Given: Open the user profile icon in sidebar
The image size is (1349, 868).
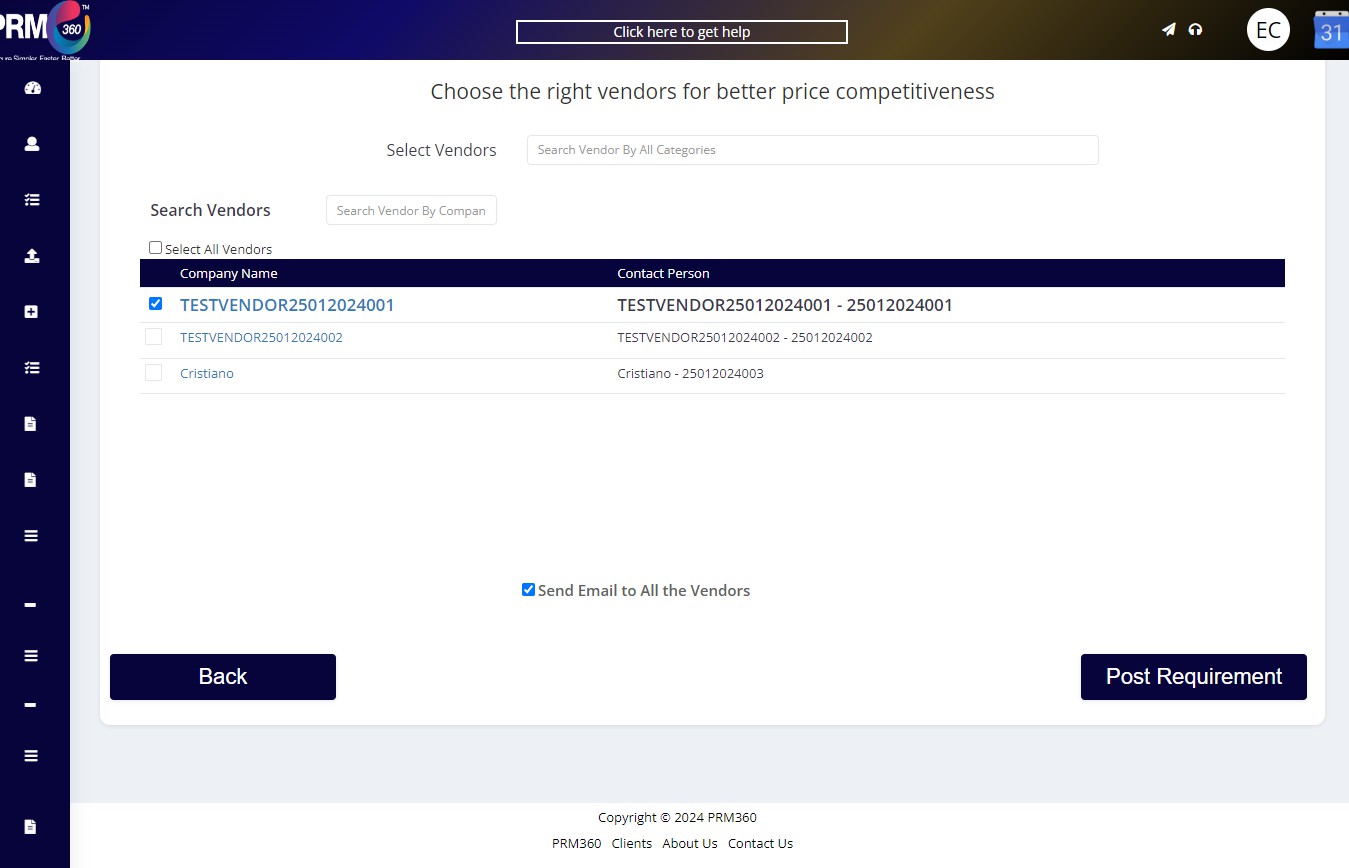Looking at the screenshot, I should click(x=32, y=144).
